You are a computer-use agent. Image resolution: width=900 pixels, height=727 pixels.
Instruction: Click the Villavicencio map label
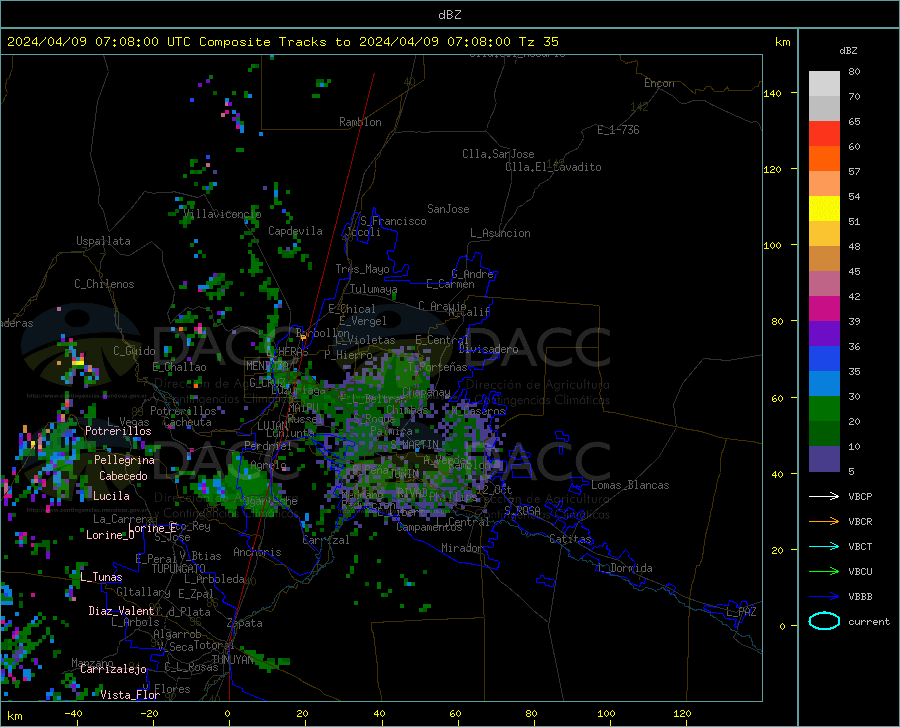[222, 214]
